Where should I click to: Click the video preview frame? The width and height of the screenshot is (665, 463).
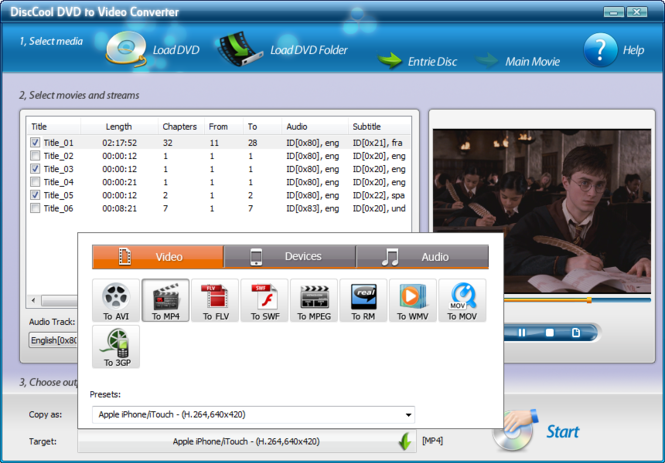tap(542, 211)
